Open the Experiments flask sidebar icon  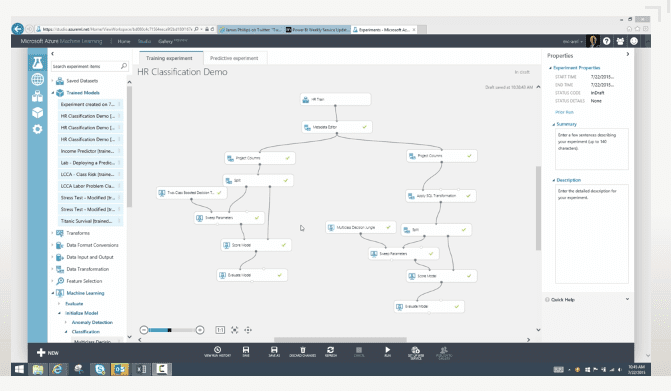pos(37,63)
